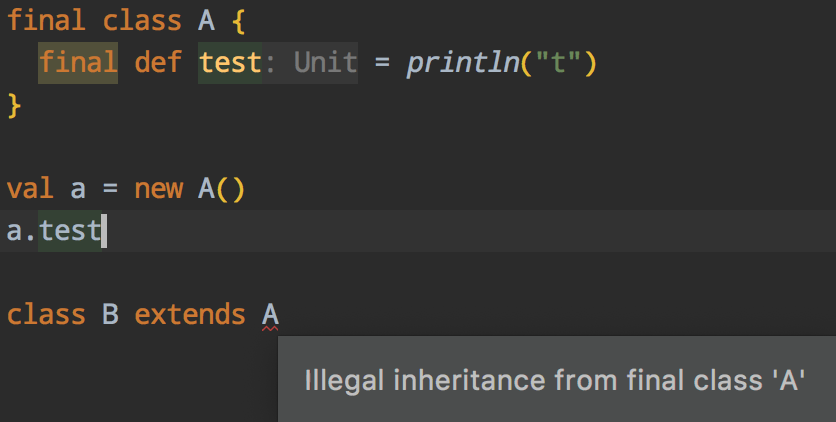Click the opening brace after class A
The height and width of the screenshot is (422, 836).
[x=238, y=22]
